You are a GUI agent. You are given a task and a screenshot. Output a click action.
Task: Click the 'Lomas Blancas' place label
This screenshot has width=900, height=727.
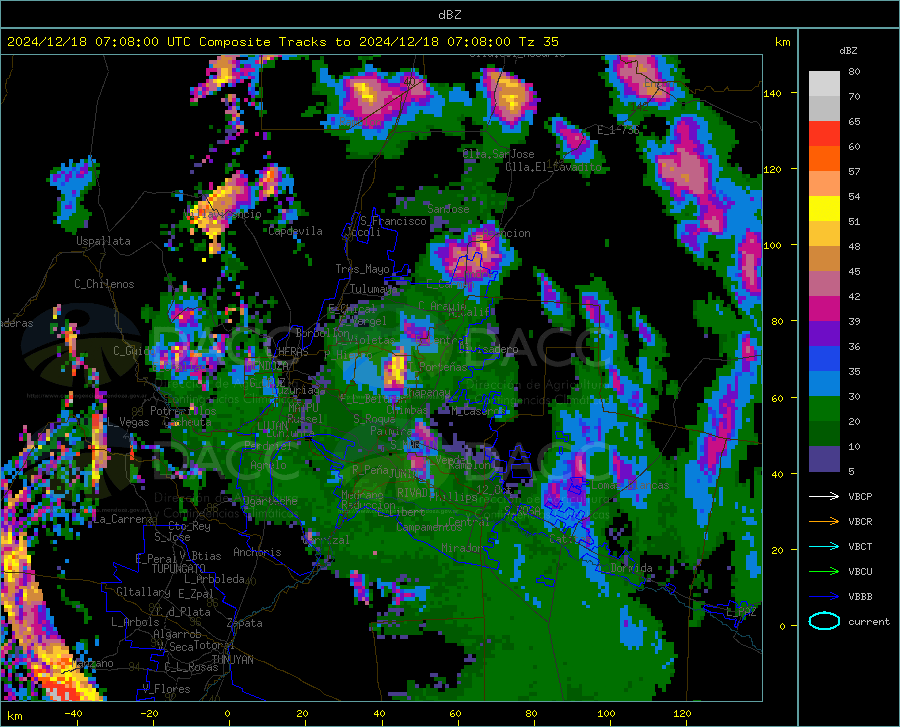630,485
